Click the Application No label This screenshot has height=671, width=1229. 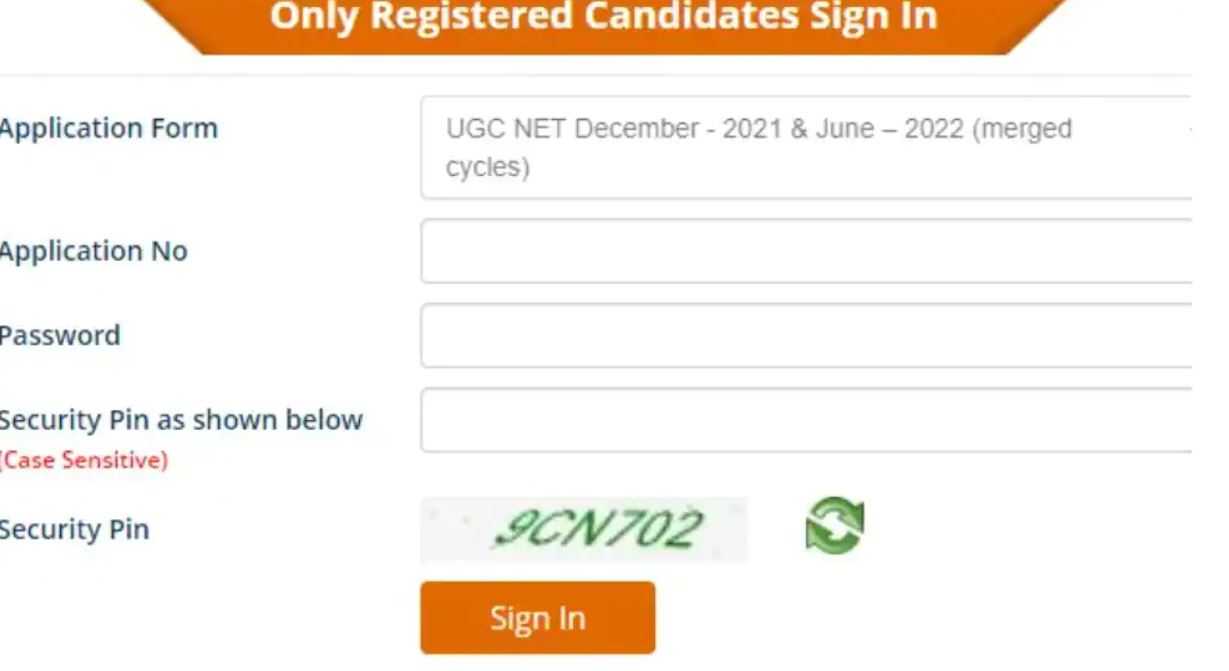pos(93,251)
